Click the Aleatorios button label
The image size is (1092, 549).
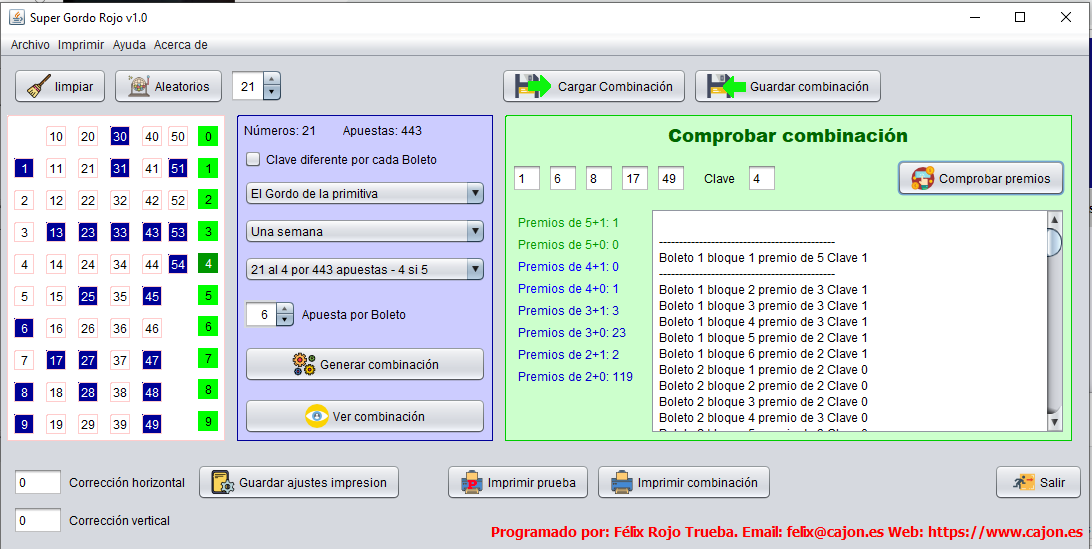click(x=182, y=87)
